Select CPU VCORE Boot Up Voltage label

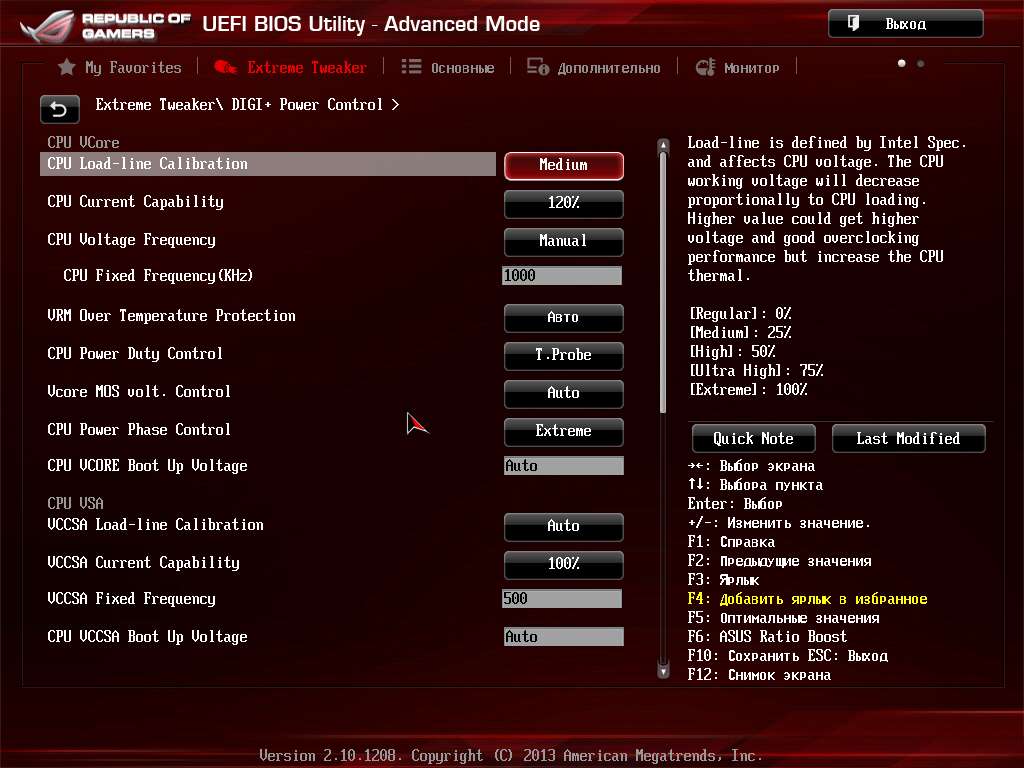[148, 466]
